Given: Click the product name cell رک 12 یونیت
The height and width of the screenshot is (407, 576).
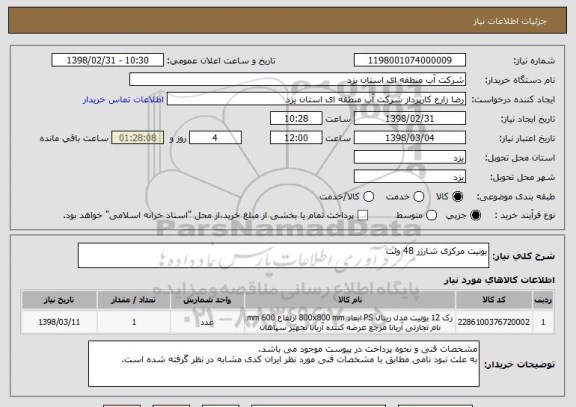Looking at the screenshot, I should point(350,322).
